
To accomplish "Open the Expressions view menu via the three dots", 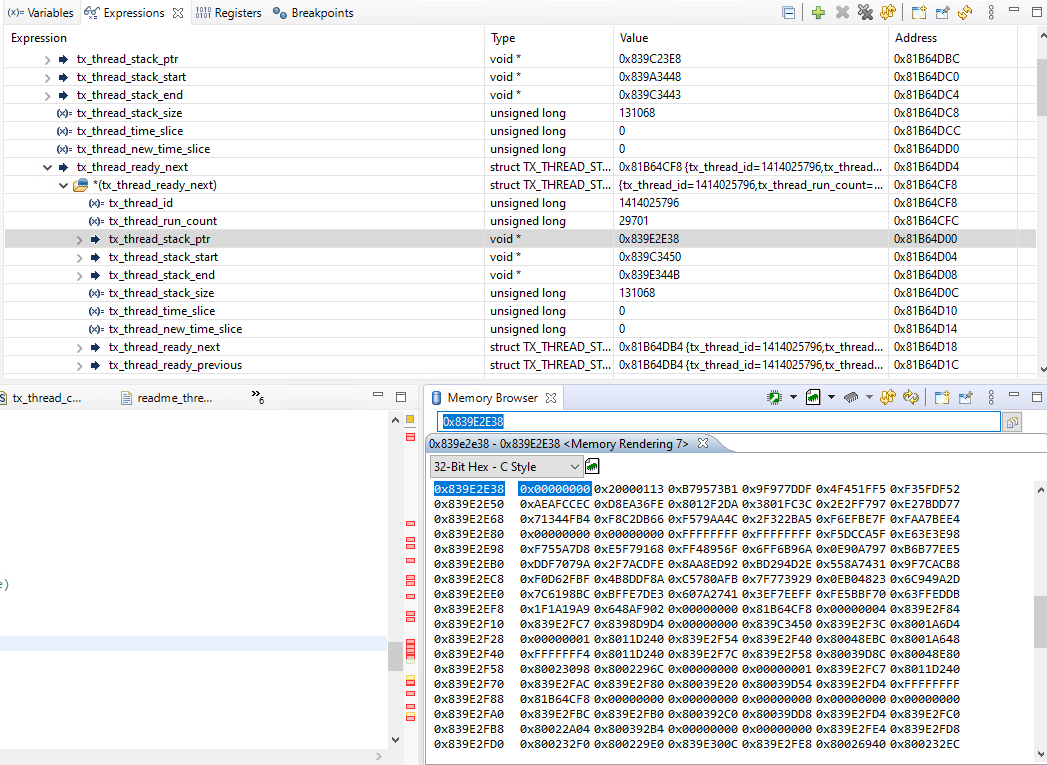I will click(x=990, y=12).
